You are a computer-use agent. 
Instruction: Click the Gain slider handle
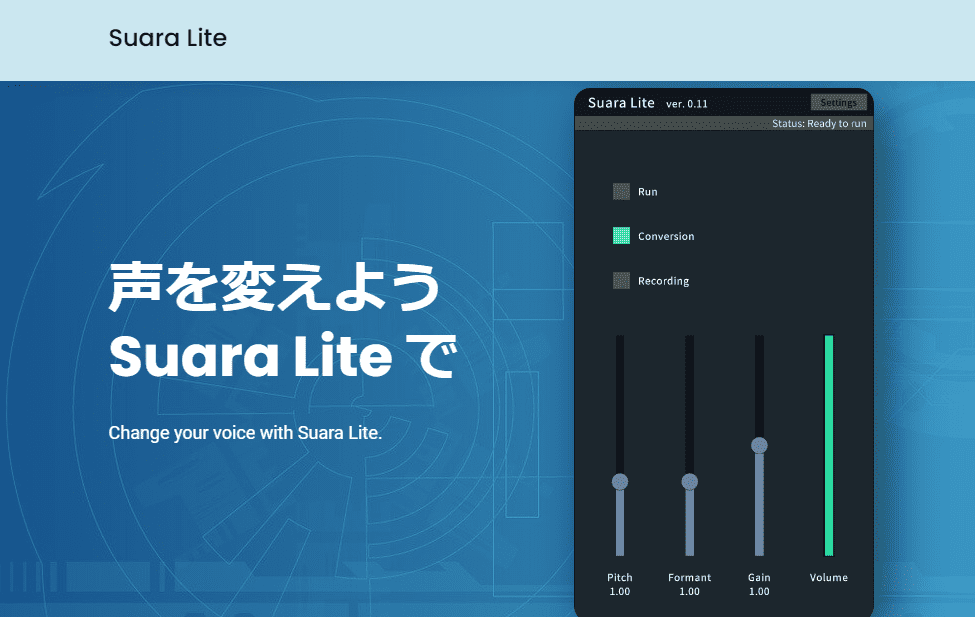click(759, 445)
